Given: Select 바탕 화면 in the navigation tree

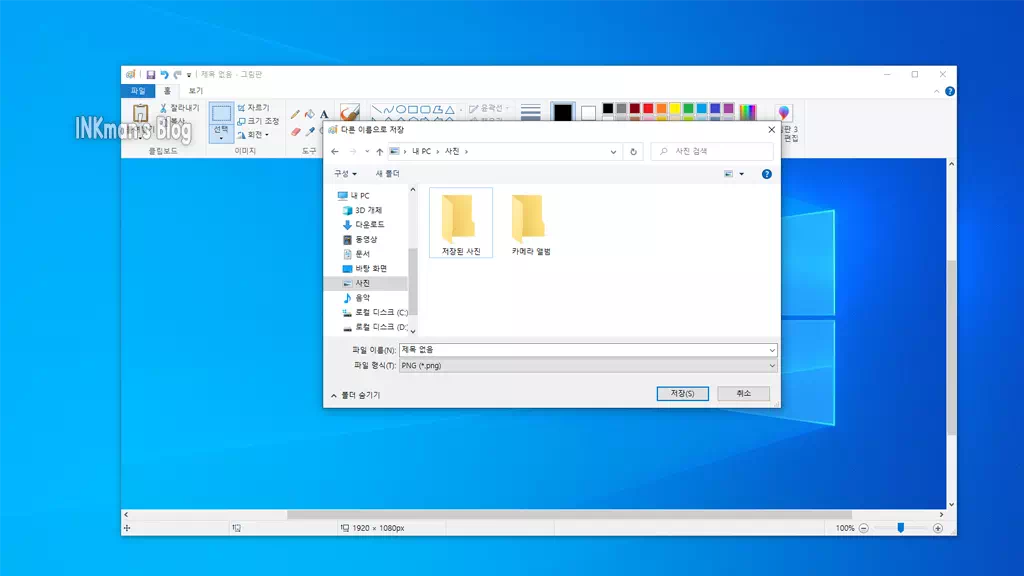Looking at the screenshot, I should [365, 268].
